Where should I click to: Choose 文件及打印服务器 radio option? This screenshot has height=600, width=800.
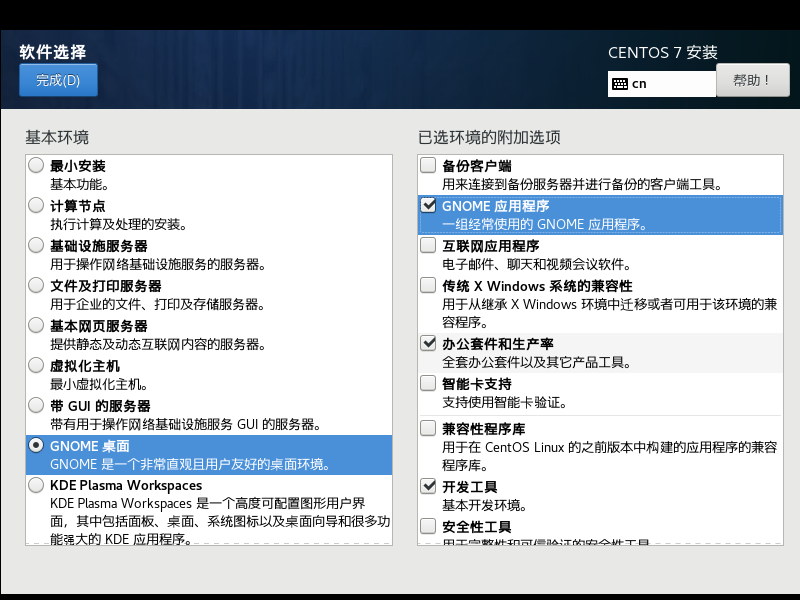coord(36,285)
